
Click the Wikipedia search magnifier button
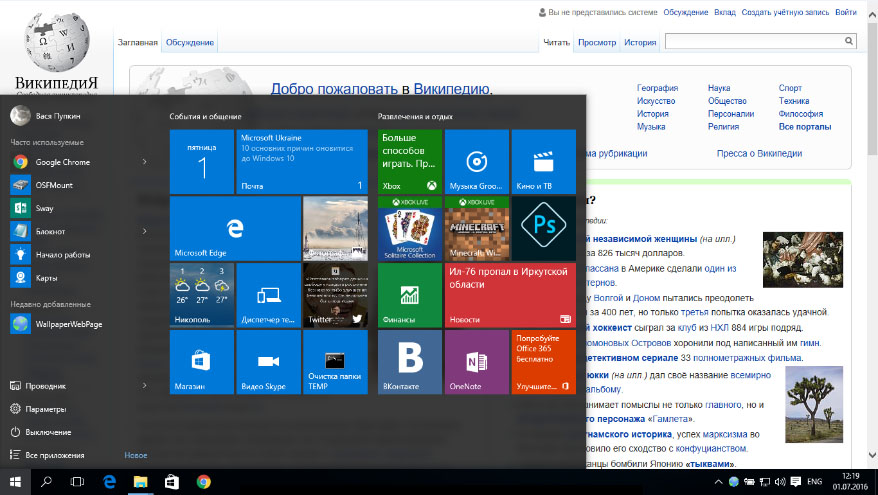[849, 41]
